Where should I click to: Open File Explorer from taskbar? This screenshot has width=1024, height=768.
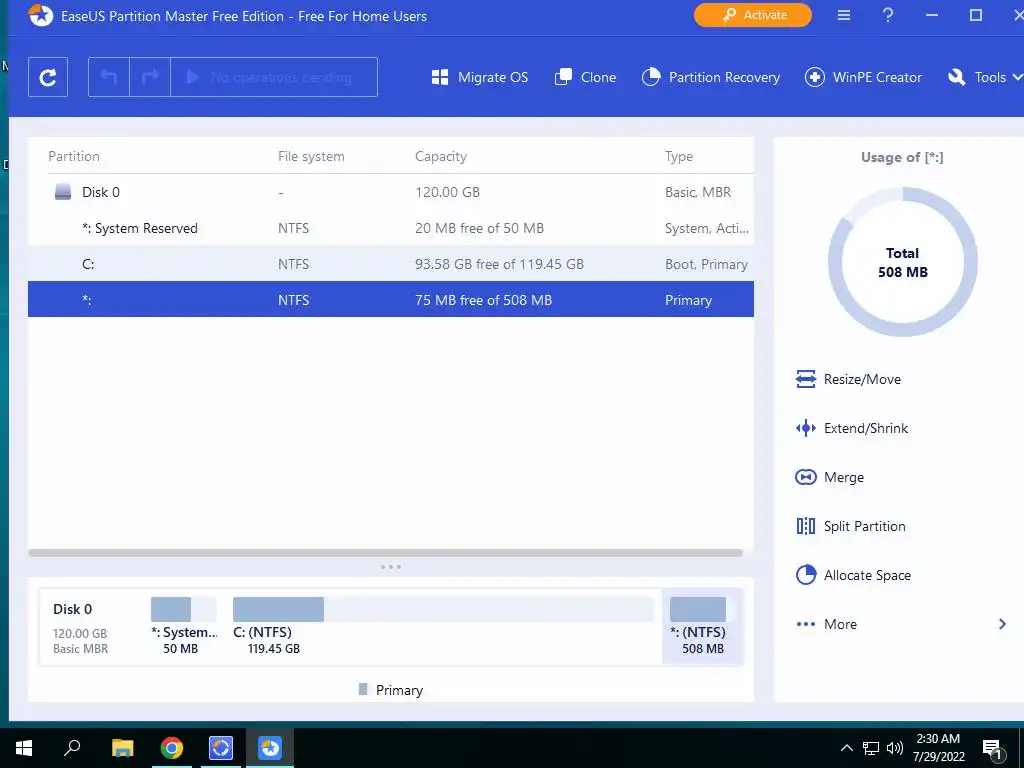122,748
